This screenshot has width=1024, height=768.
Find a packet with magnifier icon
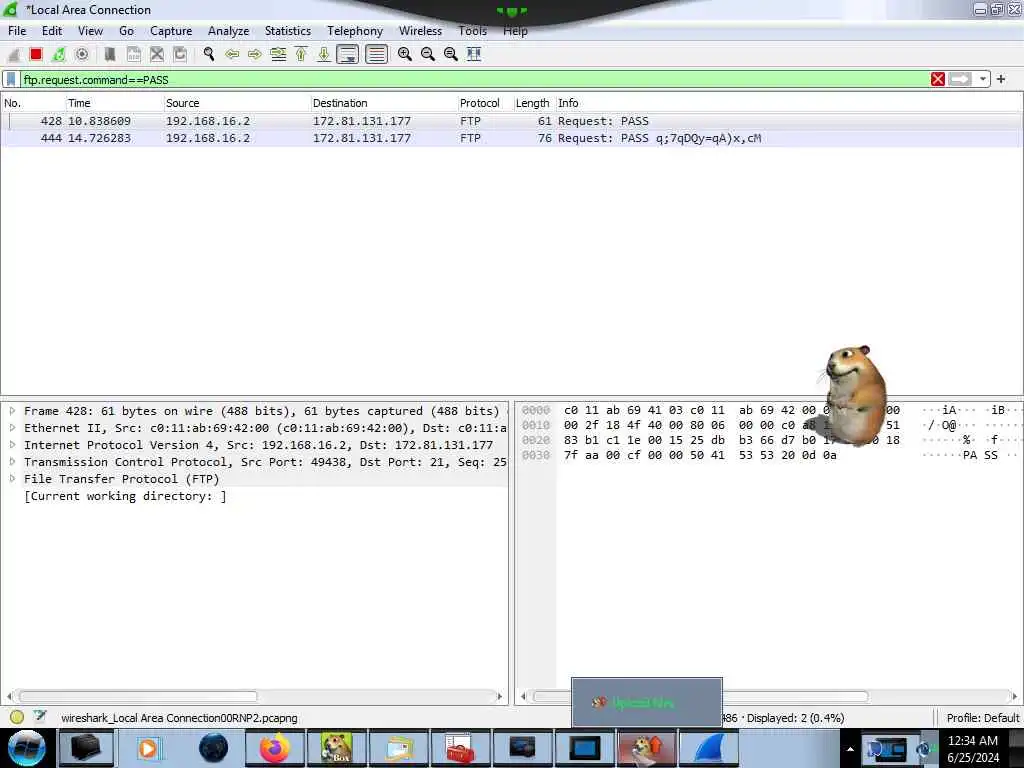(x=209, y=54)
